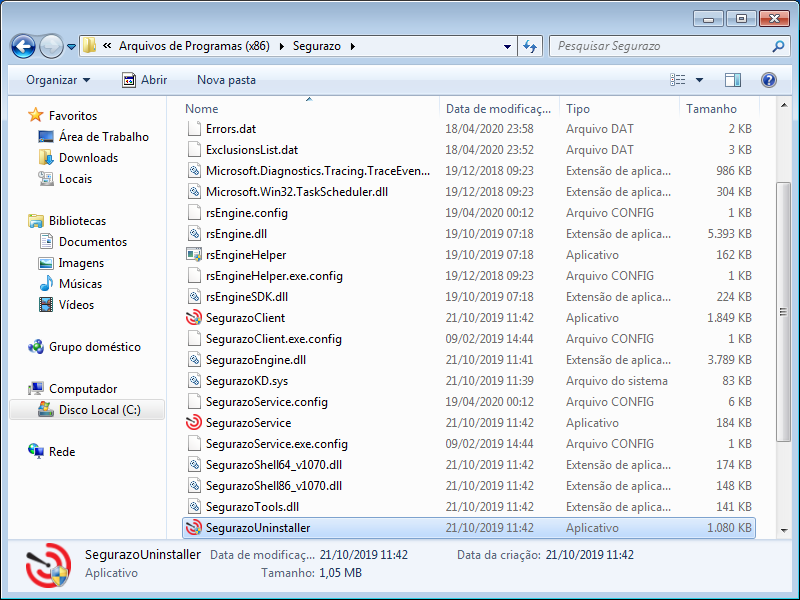
Task: Select the SegurazoService application icon
Action: tap(194, 422)
